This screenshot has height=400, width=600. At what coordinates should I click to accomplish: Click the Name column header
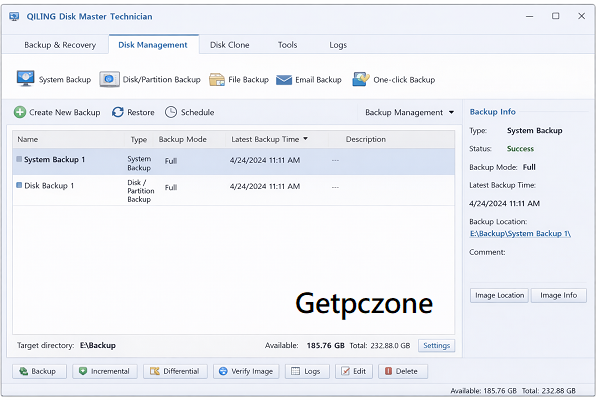click(x=28, y=139)
